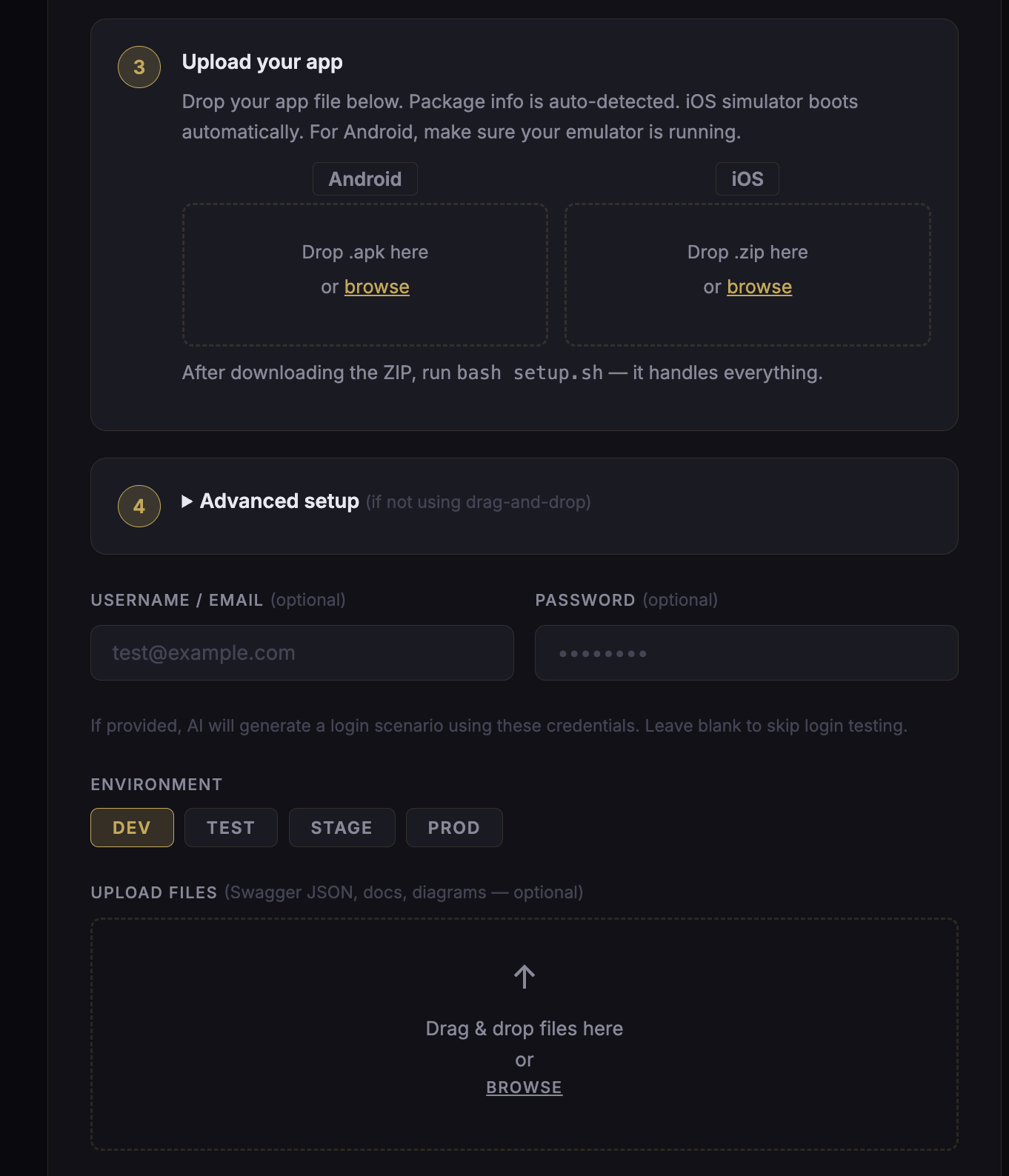Image resolution: width=1009 pixels, height=1176 pixels.
Task: Choose the STAGE environment option
Action: pos(342,827)
